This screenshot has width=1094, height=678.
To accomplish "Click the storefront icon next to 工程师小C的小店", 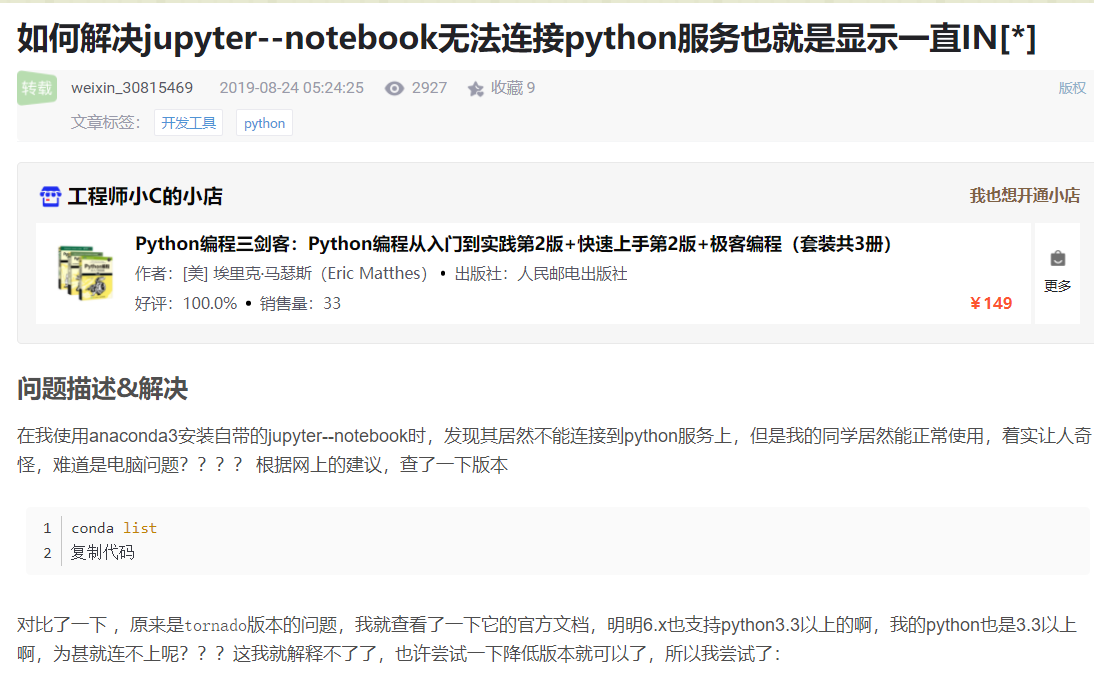I will (x=51, y=196).
